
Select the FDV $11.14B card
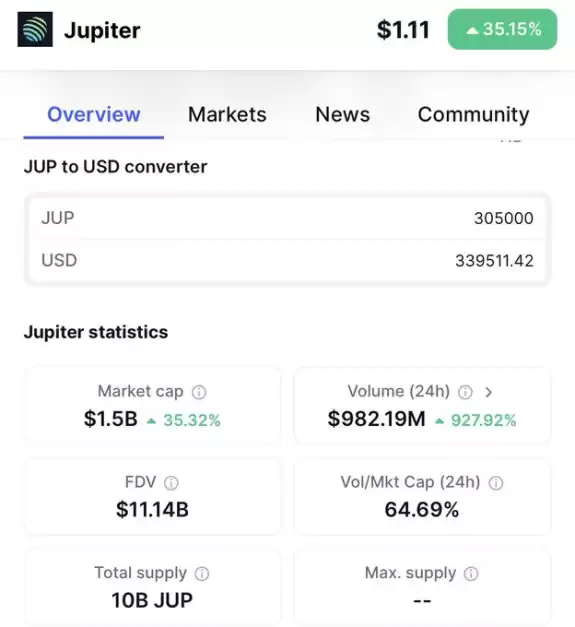[152, 496]
